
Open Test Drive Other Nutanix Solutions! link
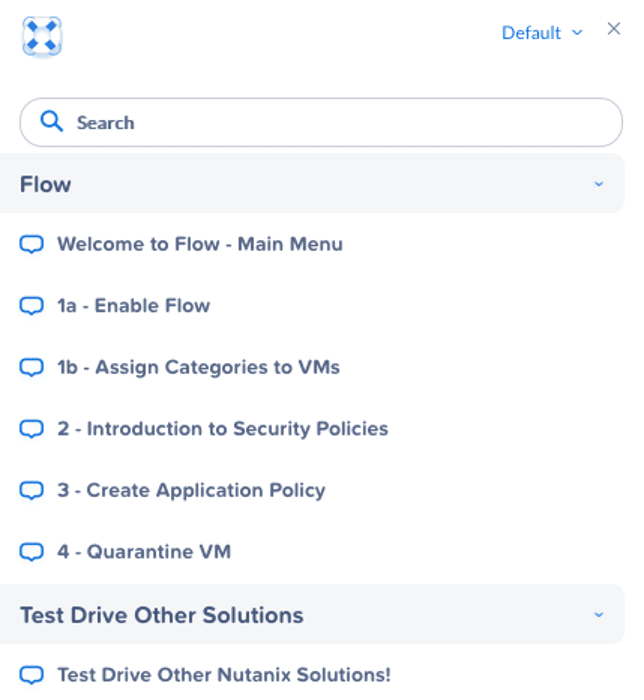pos(224,675)
